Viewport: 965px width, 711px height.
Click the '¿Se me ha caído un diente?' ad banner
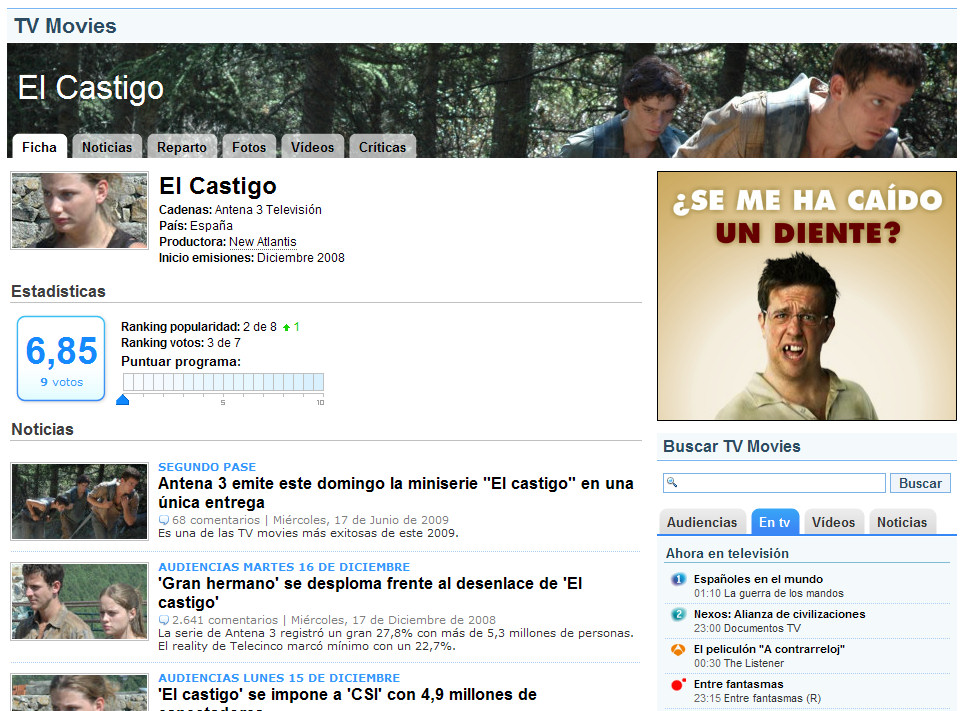(806, 295)
